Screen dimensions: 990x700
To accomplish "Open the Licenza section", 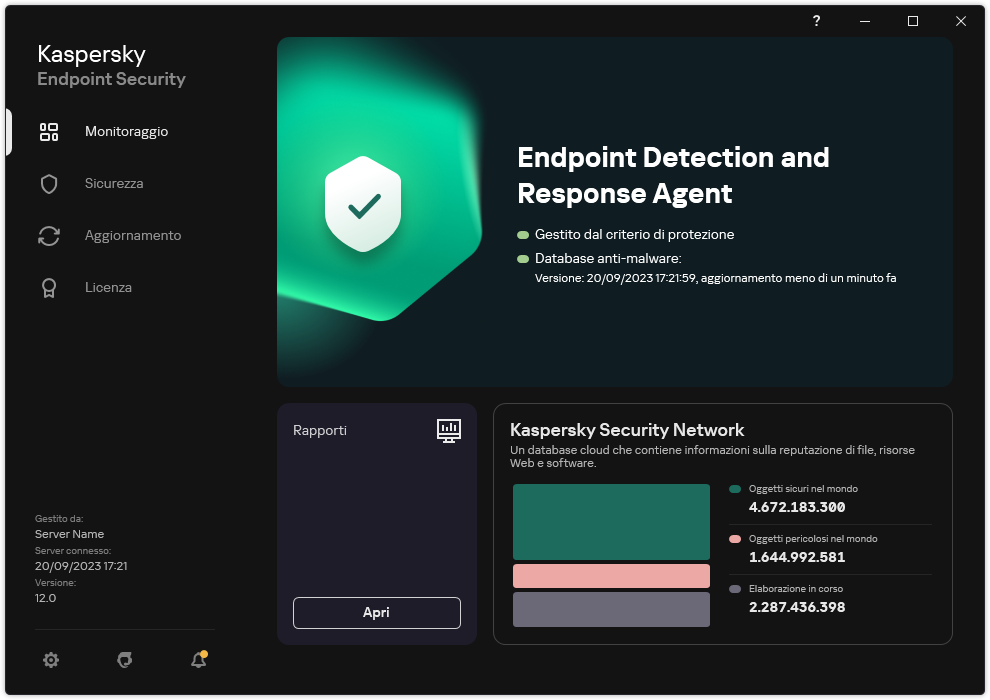I will 108,288.
